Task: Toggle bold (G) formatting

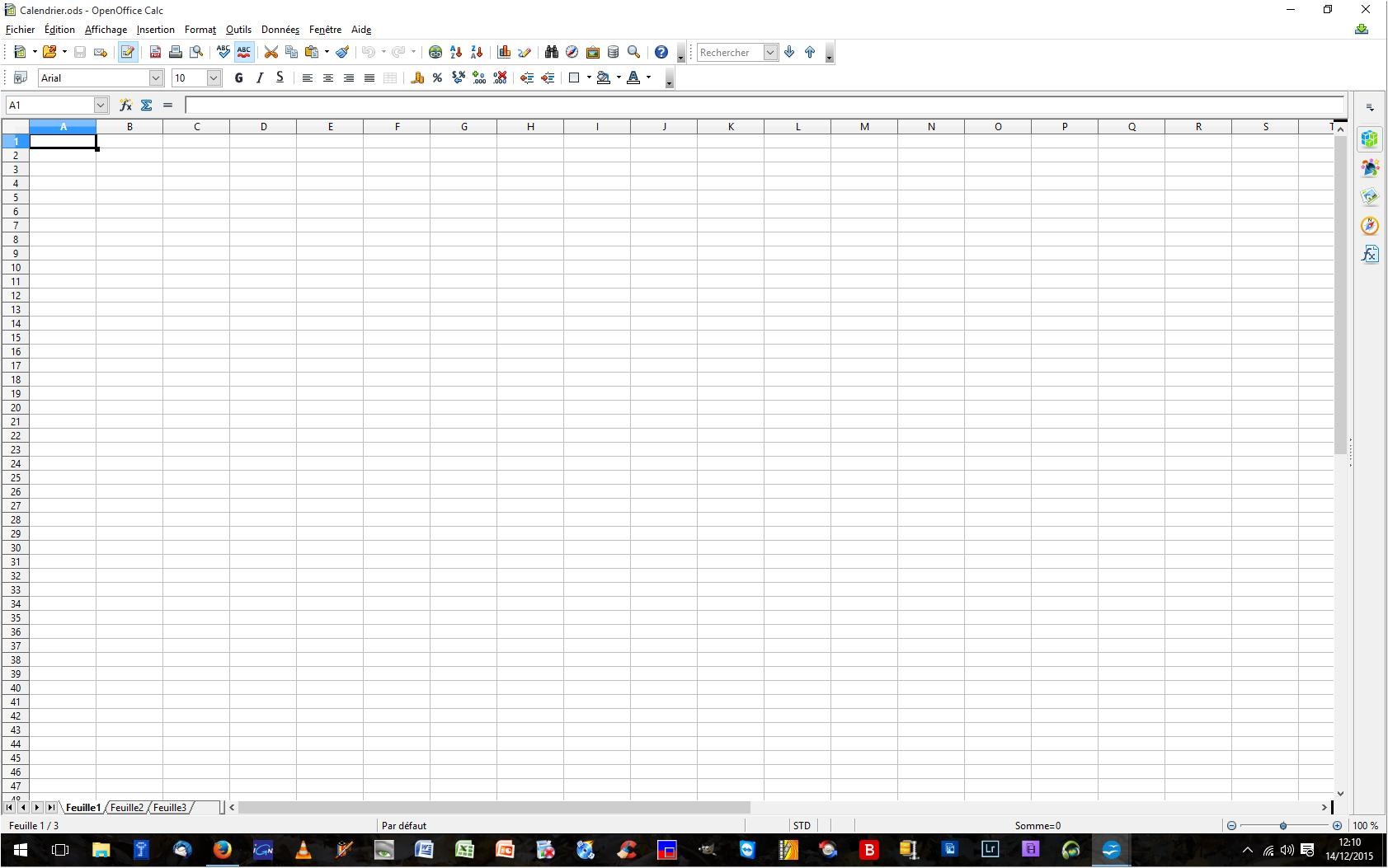Action: (x=239, y=77)
